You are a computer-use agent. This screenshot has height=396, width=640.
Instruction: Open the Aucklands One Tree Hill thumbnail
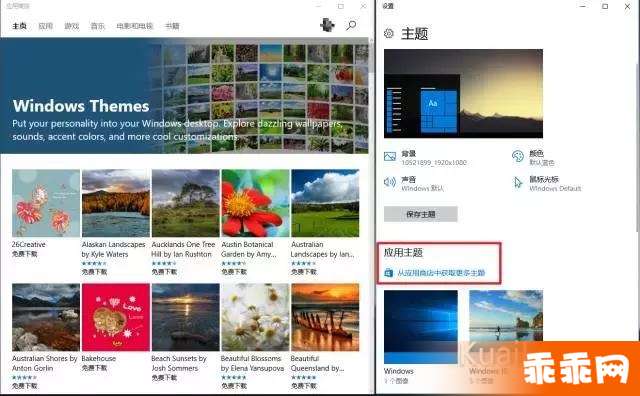coord(186,203)
